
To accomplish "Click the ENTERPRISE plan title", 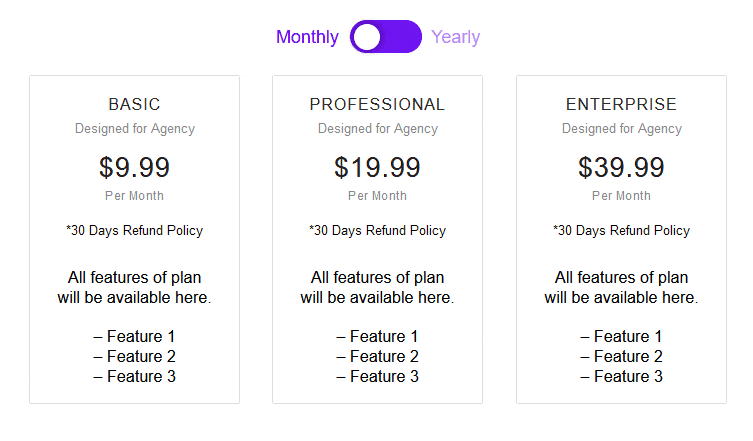I will (x=621, y=104).
